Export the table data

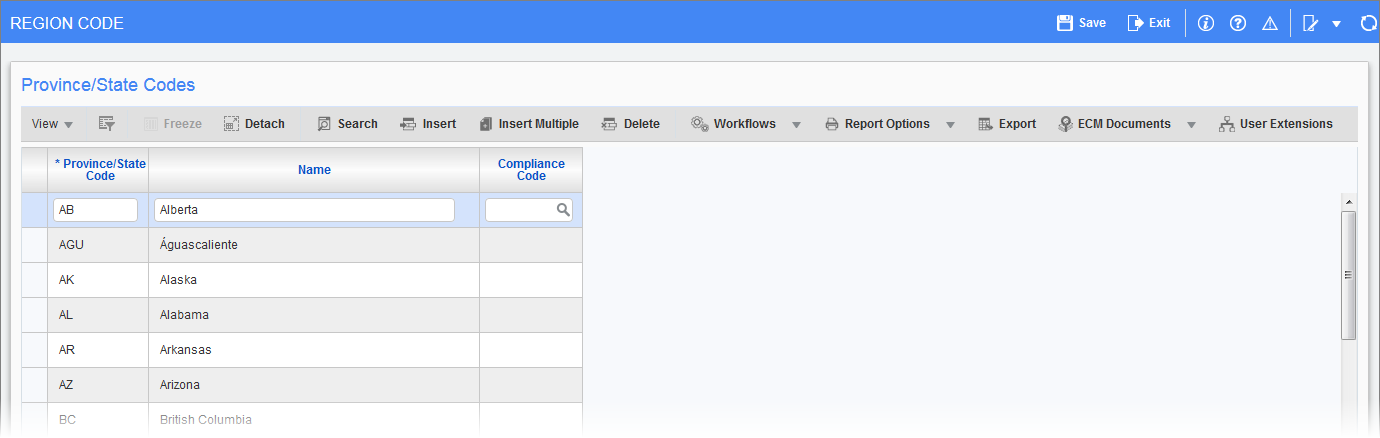point(1007,124)
